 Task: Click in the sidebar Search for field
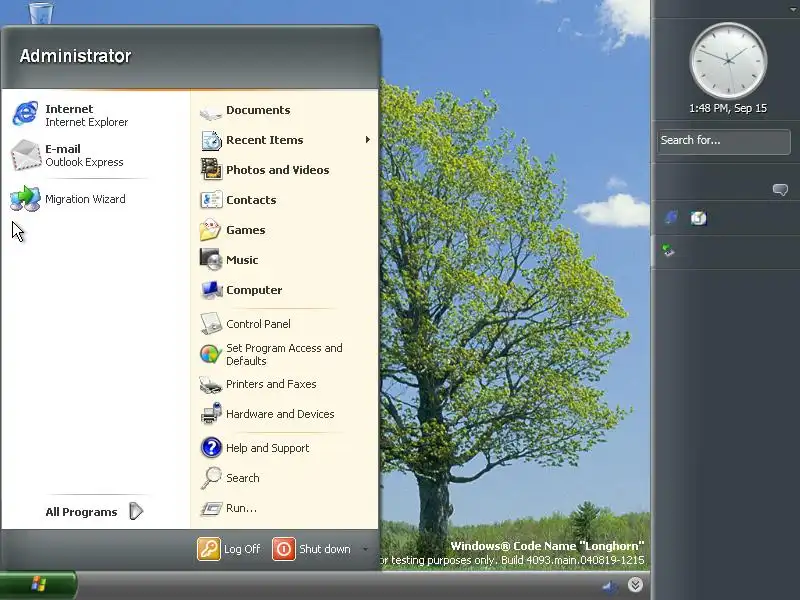coord(724,141)
